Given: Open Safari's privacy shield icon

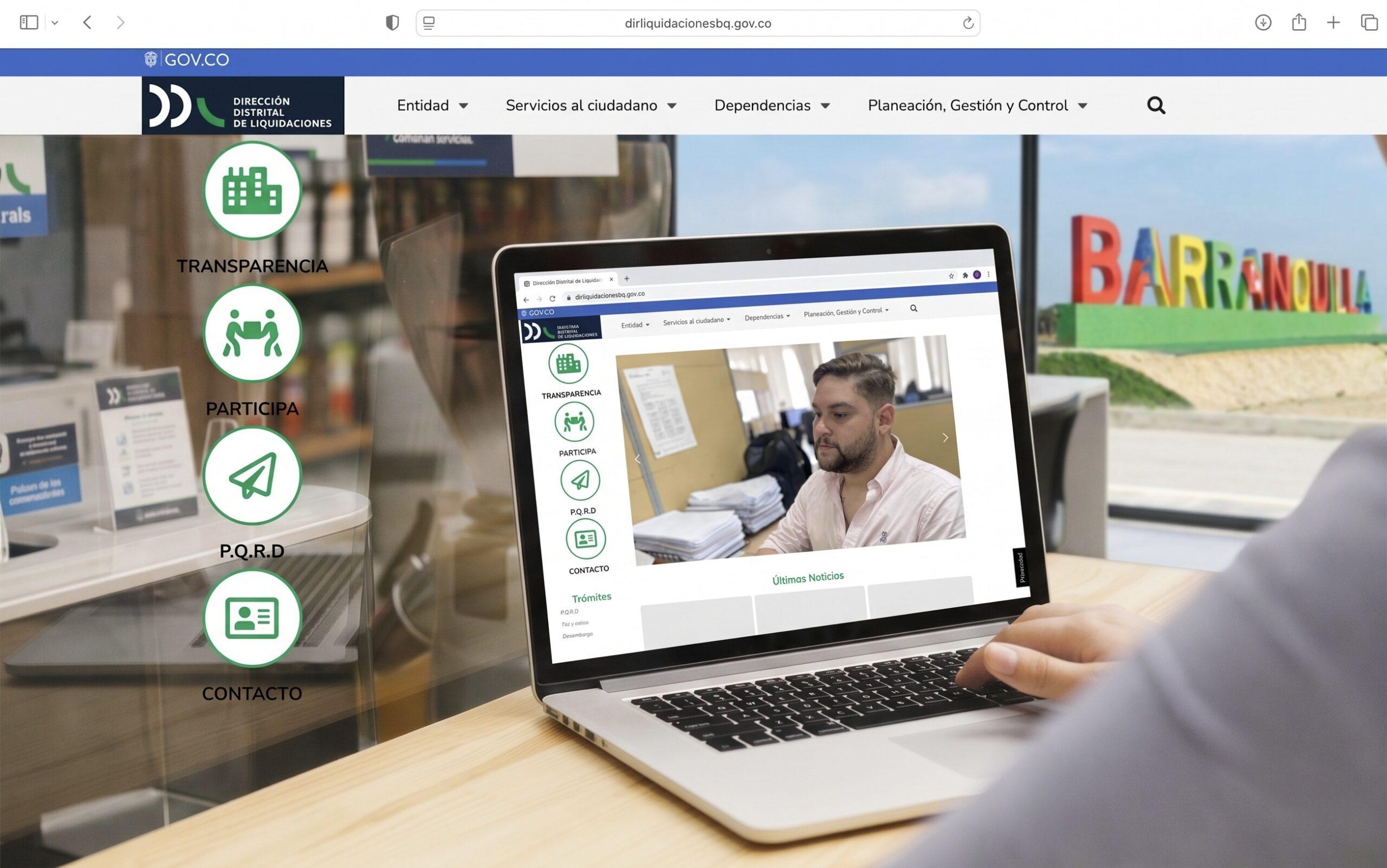Looking at the screenshot, I should click(392, 23).
